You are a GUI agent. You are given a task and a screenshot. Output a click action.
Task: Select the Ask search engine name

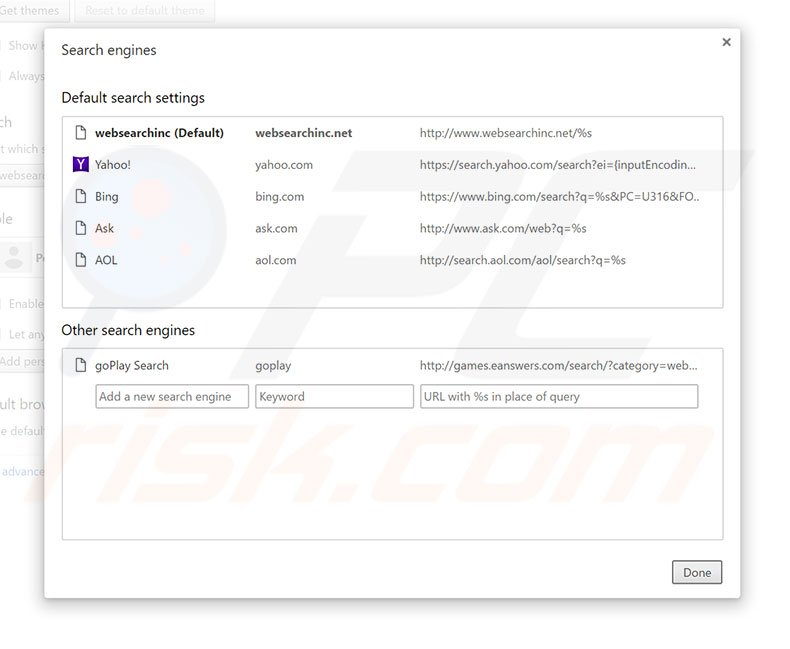(104, 228)
